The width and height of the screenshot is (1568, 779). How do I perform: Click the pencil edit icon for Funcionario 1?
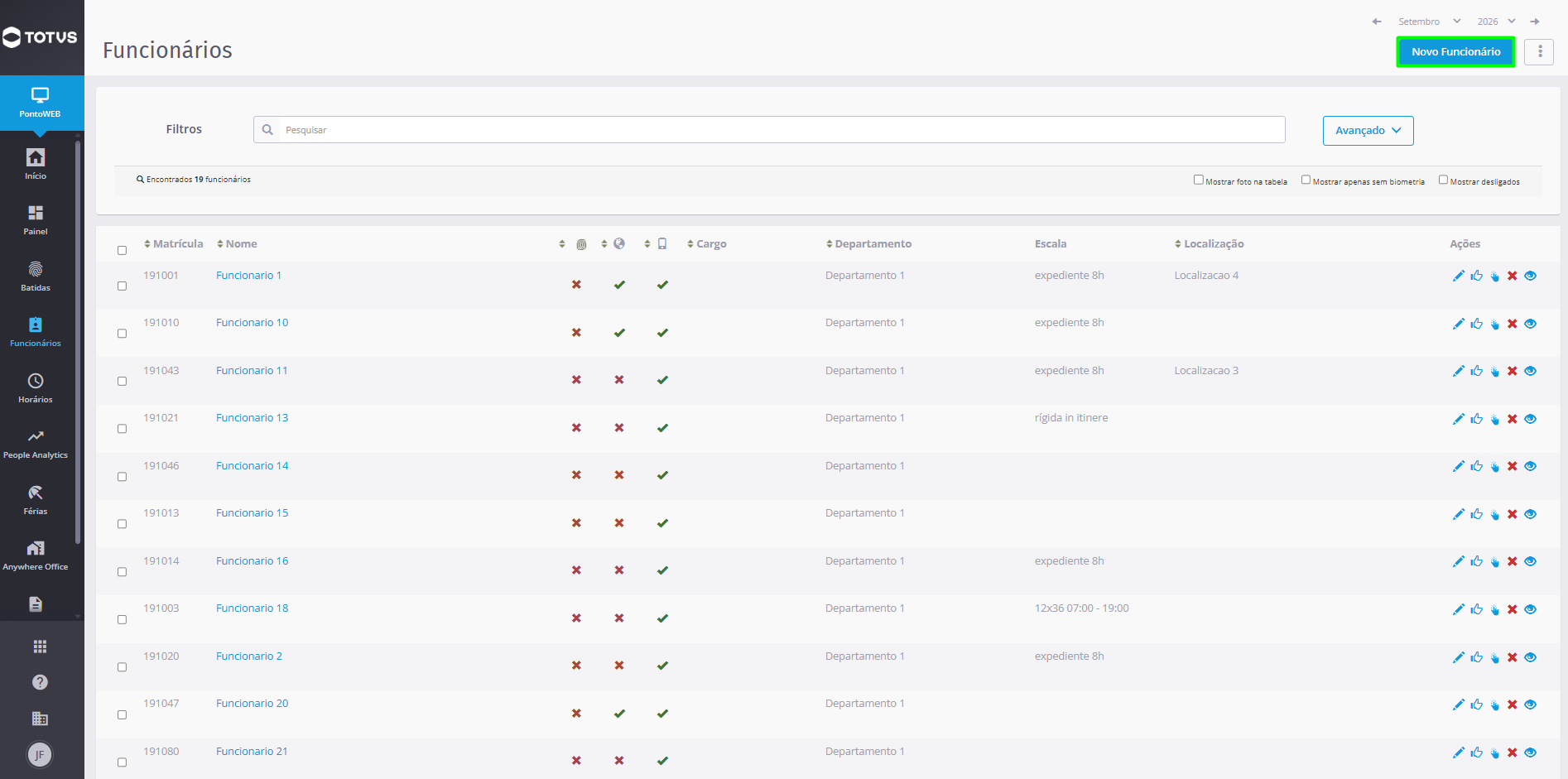tap(1459, 276)
